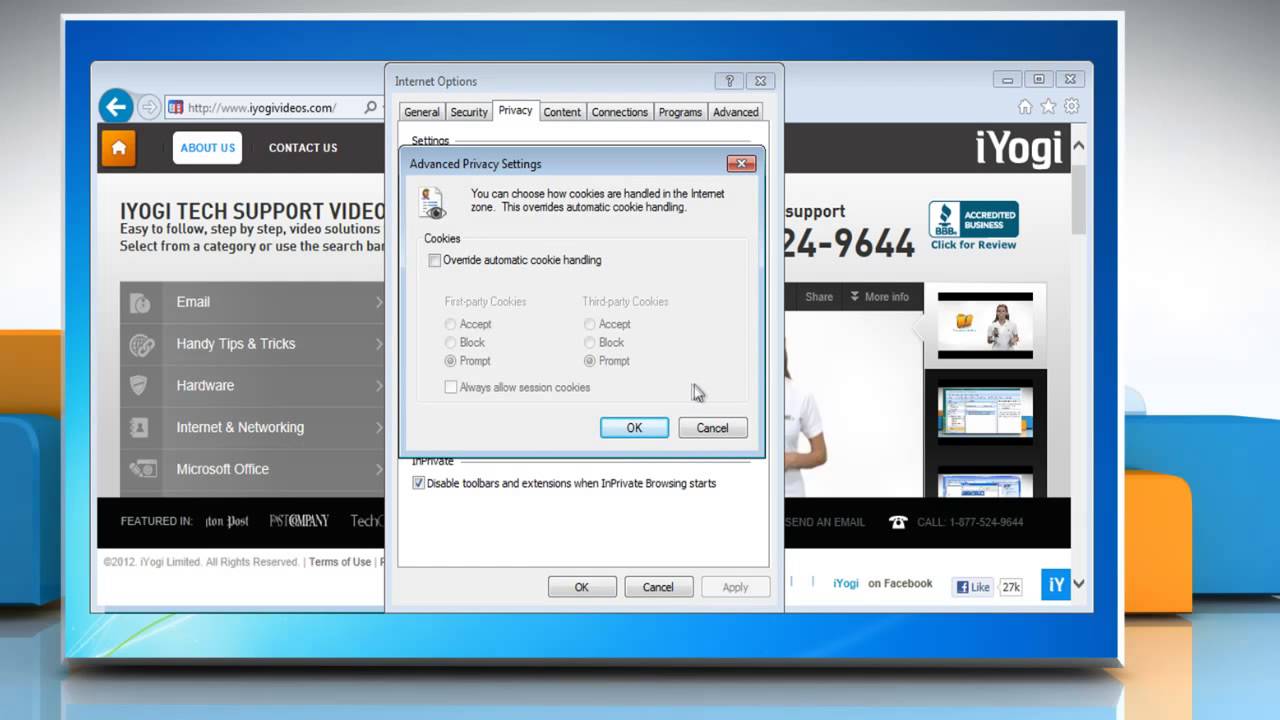Open the browser Home icon near Favorites star
Screen dimensions: 1280x720
pos(1025,106)
